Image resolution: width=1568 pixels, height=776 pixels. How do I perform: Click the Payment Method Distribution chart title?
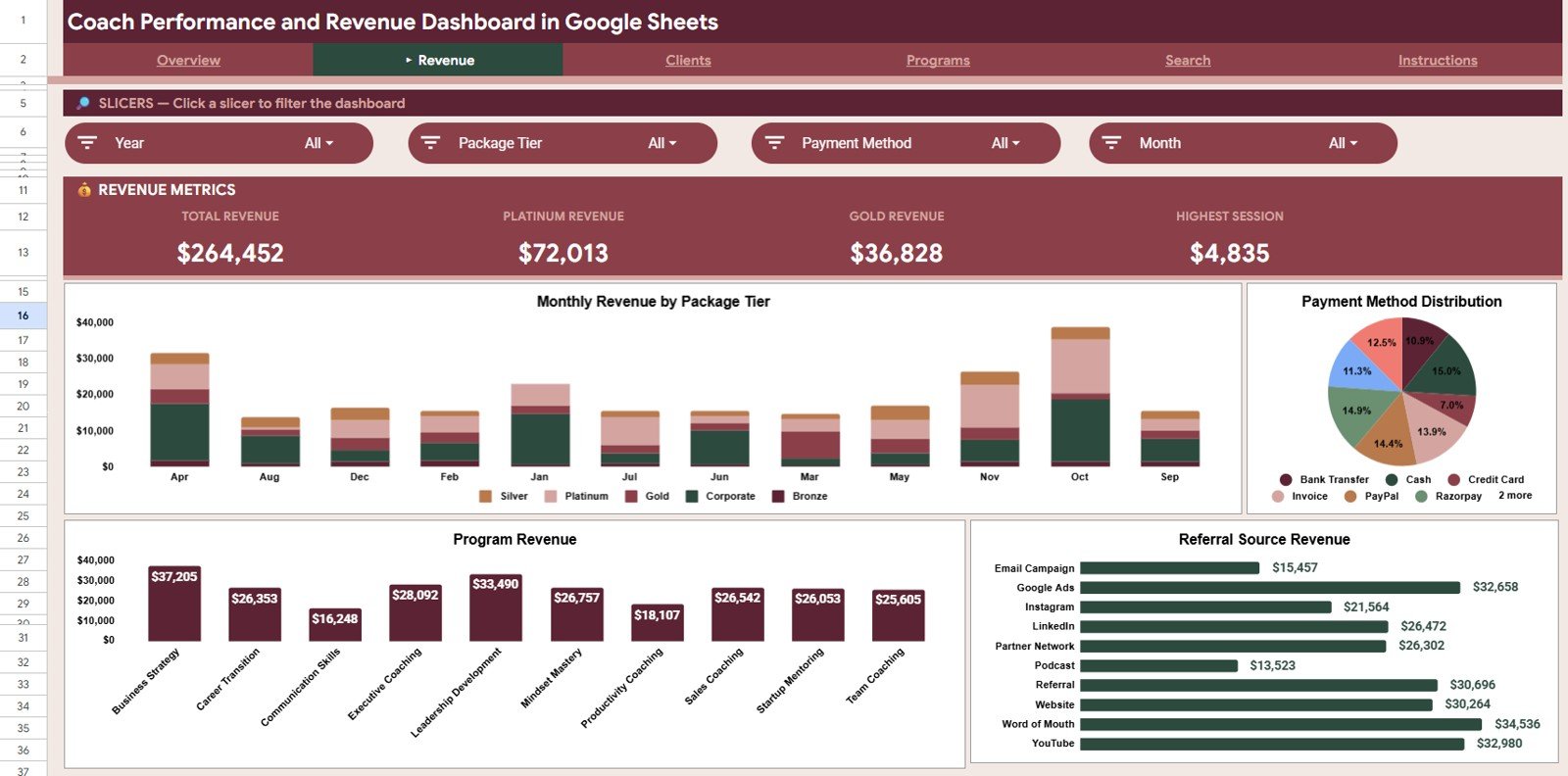click(x=1401, y=302)
